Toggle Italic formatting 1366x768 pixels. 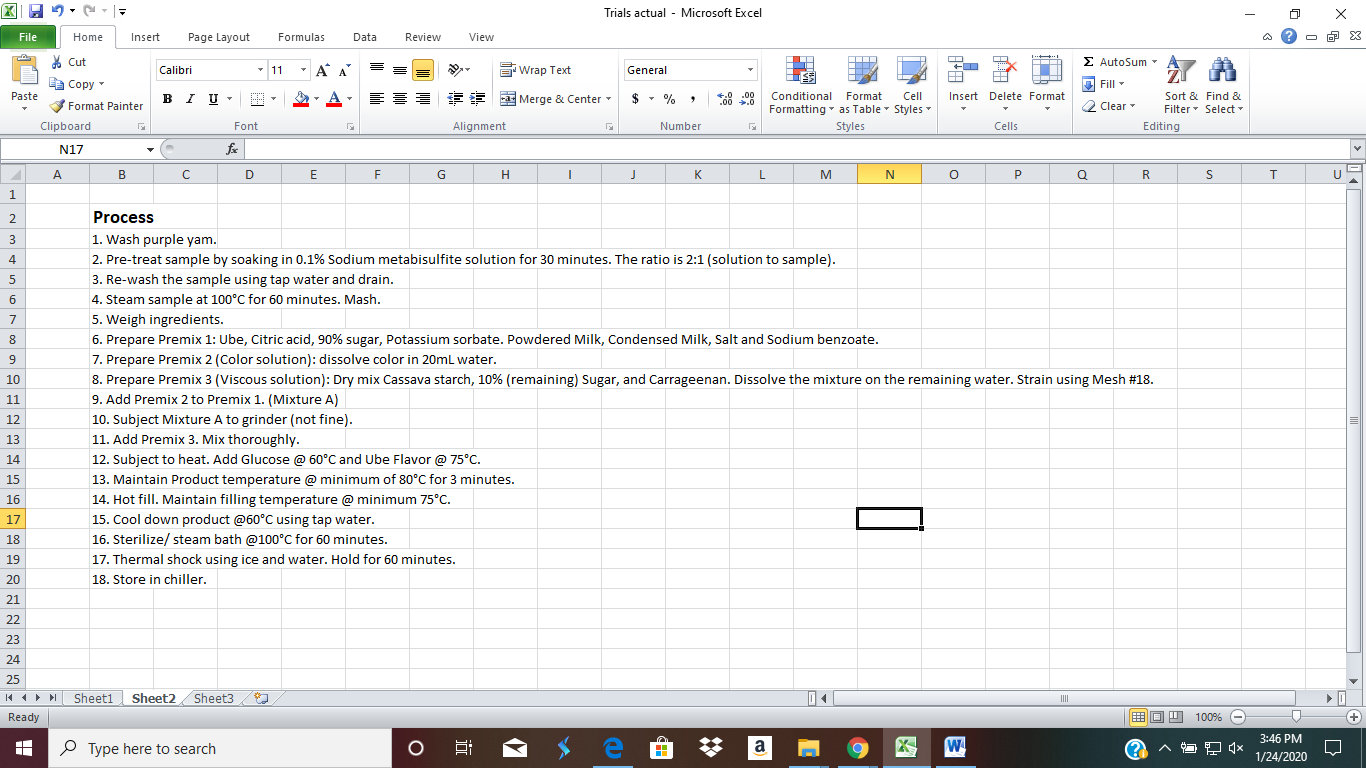[190, 99]
